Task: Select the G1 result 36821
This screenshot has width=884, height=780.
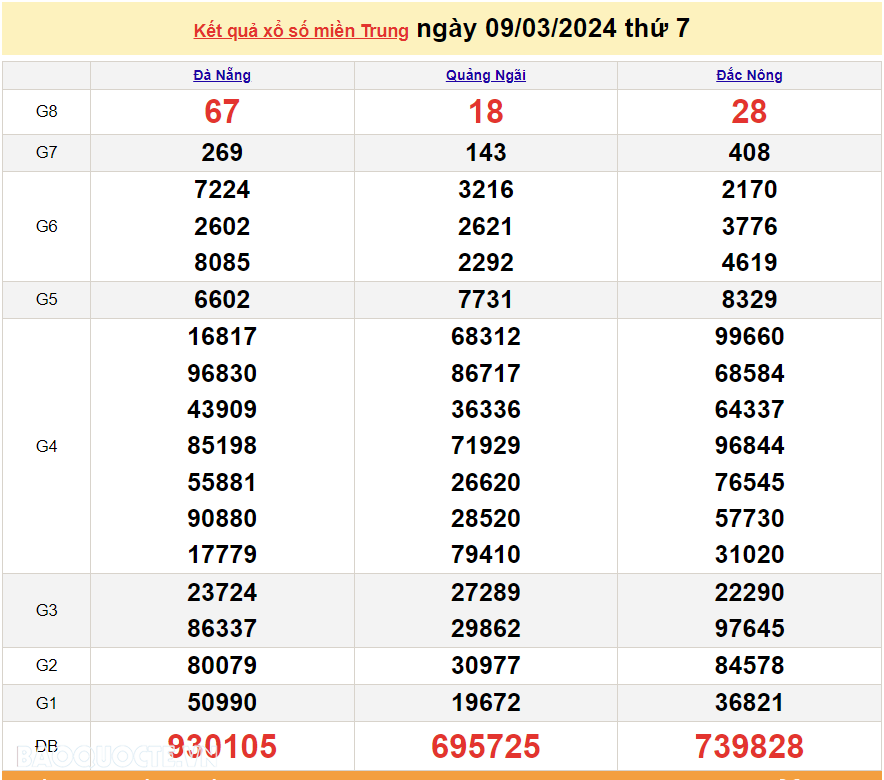Action: tap(749, 703)
